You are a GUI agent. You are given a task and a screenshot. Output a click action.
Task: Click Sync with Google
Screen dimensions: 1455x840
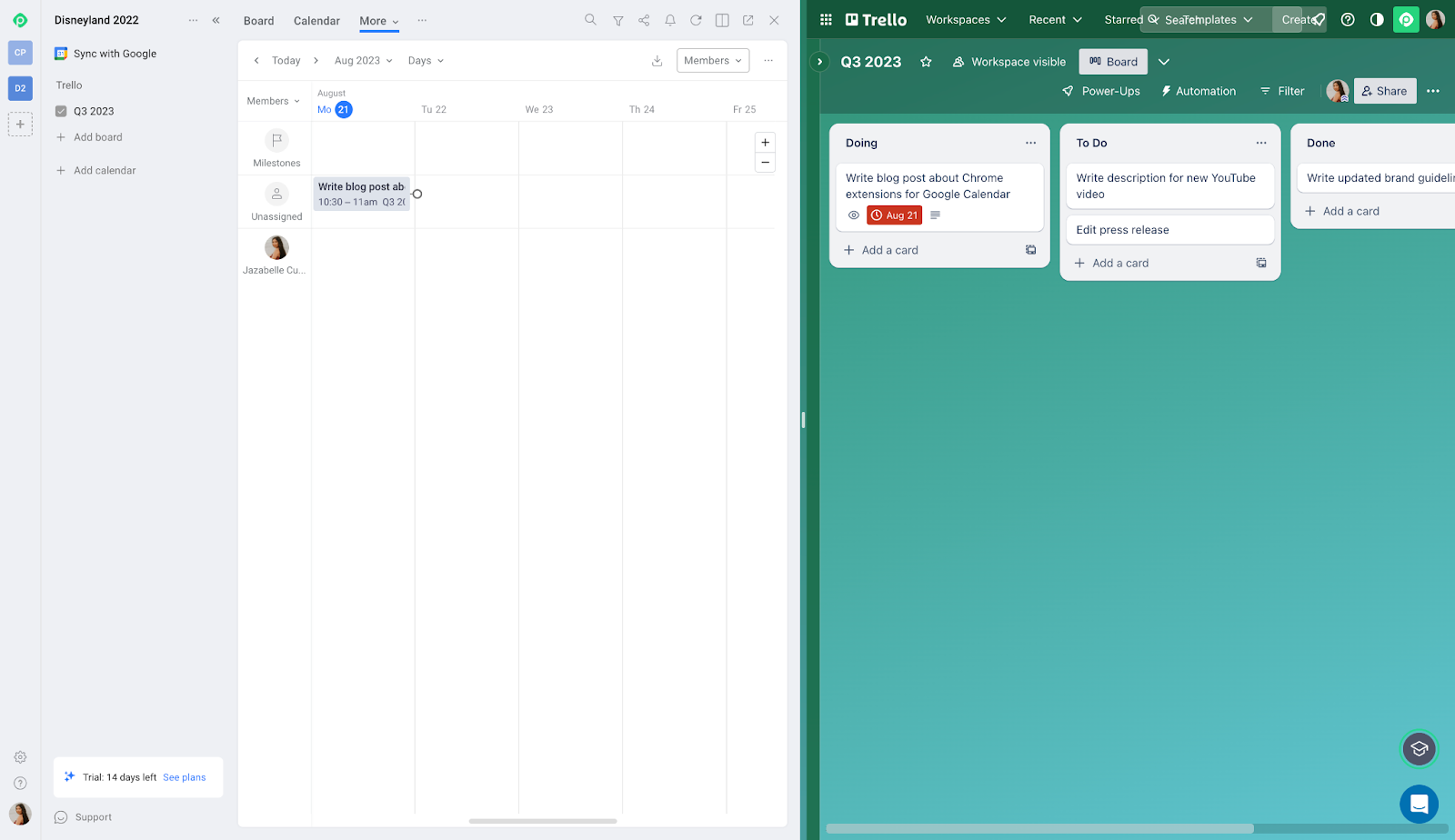(x=105, y=54)
